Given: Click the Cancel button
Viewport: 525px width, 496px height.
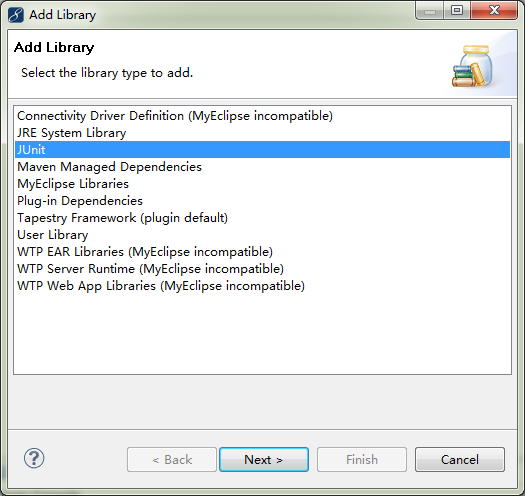Looking at the screenshot, I should click(x=460, y=459).
